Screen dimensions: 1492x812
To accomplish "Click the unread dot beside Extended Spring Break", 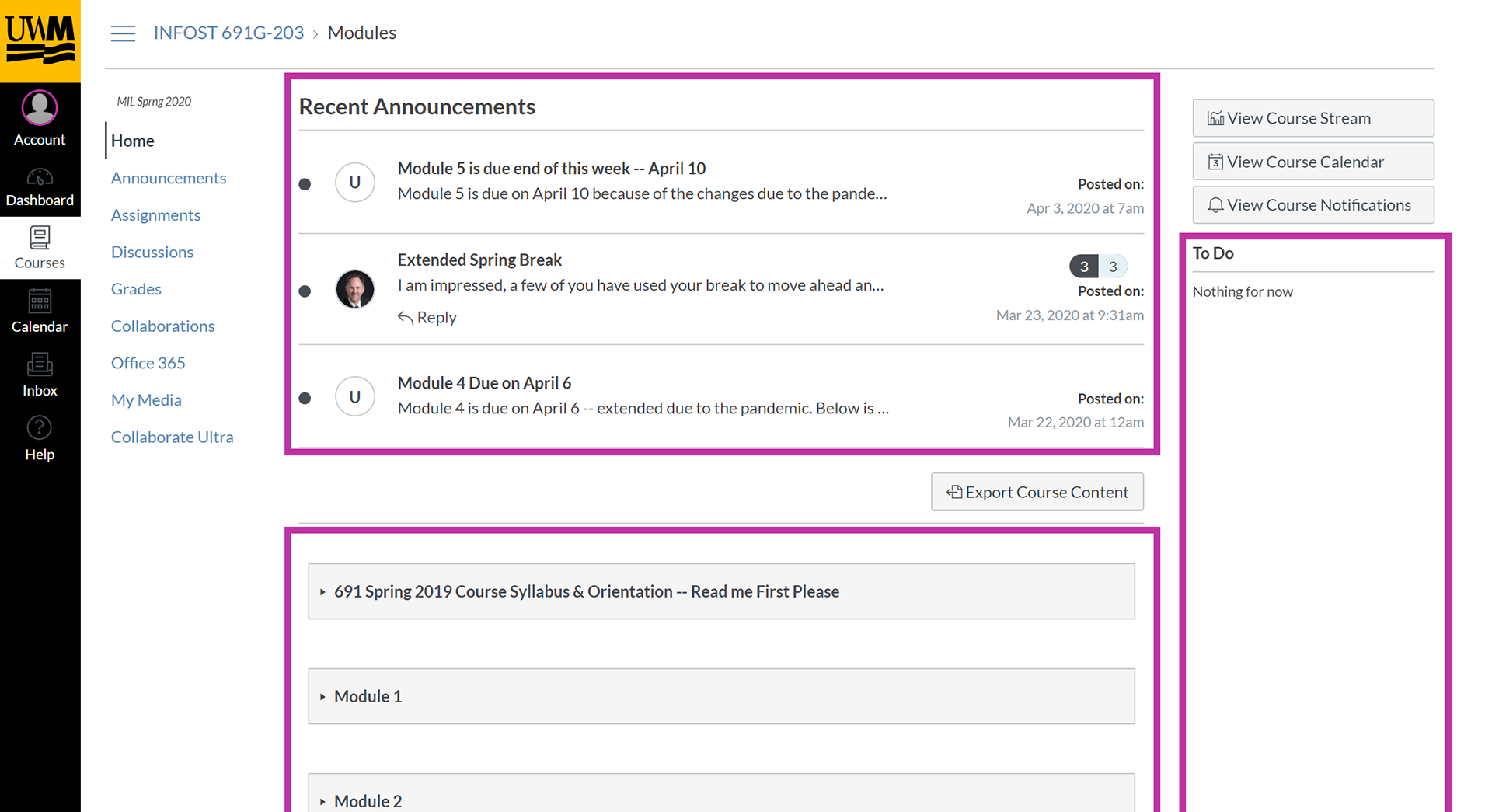I will pyautogui.click(x=305, y=291).
